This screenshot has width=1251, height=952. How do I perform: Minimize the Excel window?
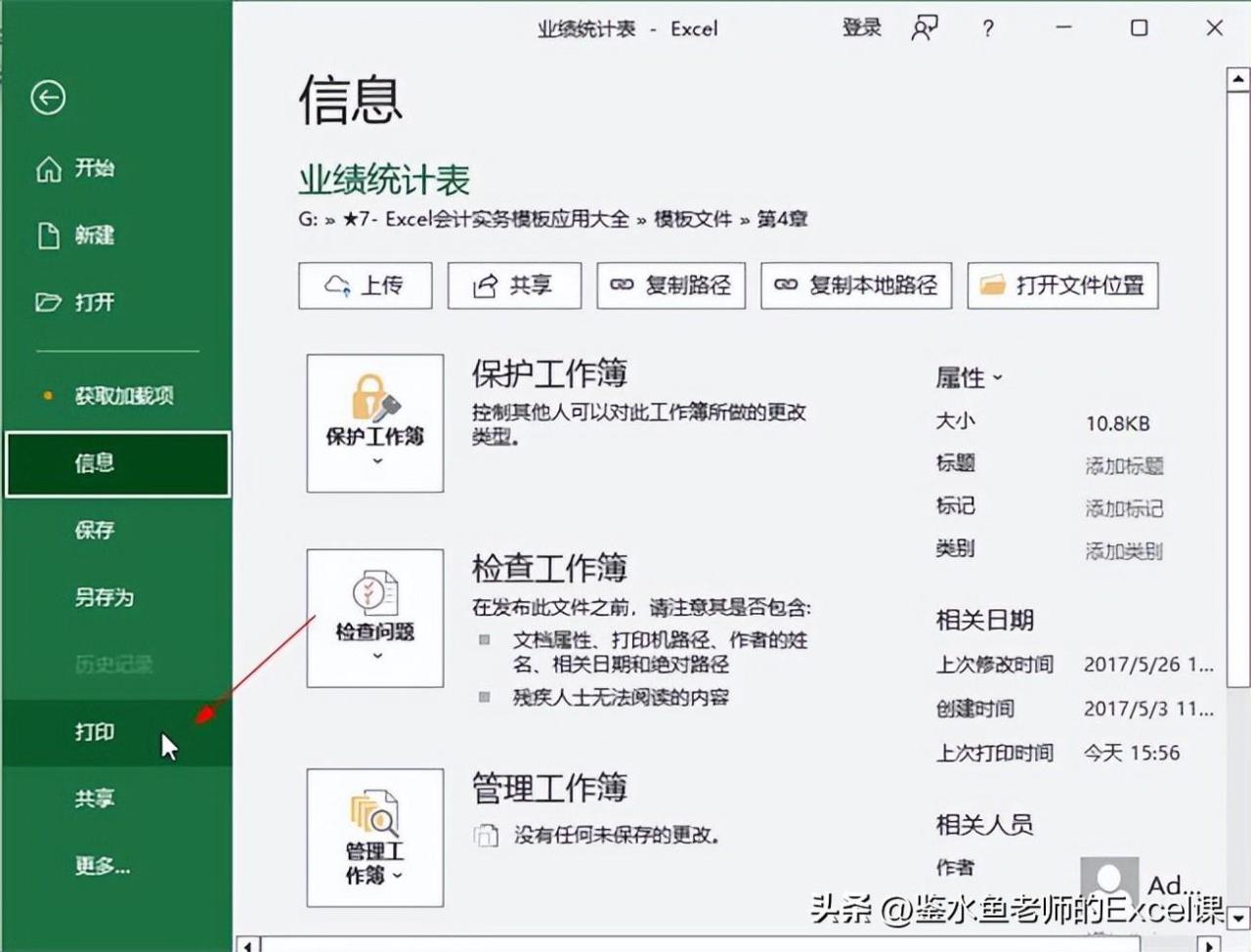click(x=1063, y=28)
